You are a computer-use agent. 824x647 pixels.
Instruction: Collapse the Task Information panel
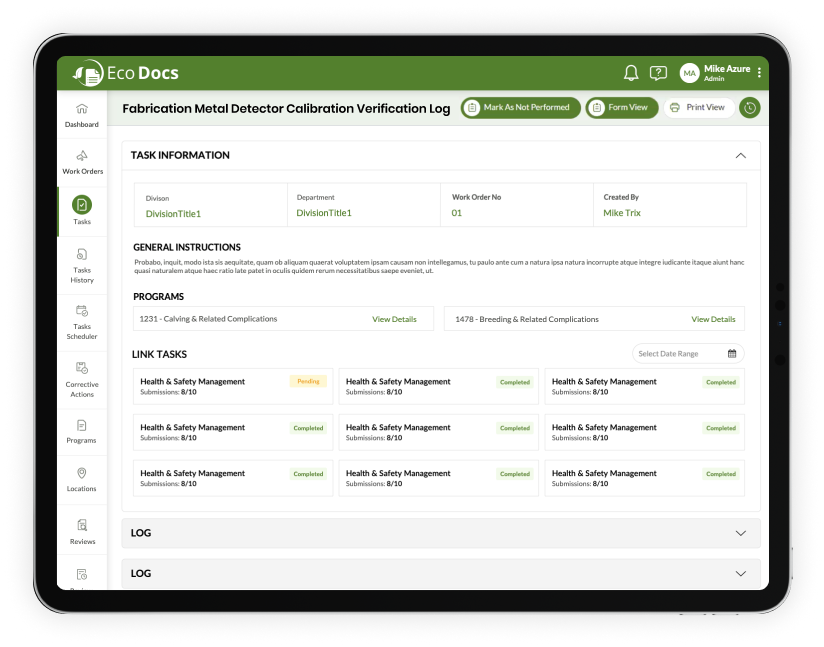point(741,155)
